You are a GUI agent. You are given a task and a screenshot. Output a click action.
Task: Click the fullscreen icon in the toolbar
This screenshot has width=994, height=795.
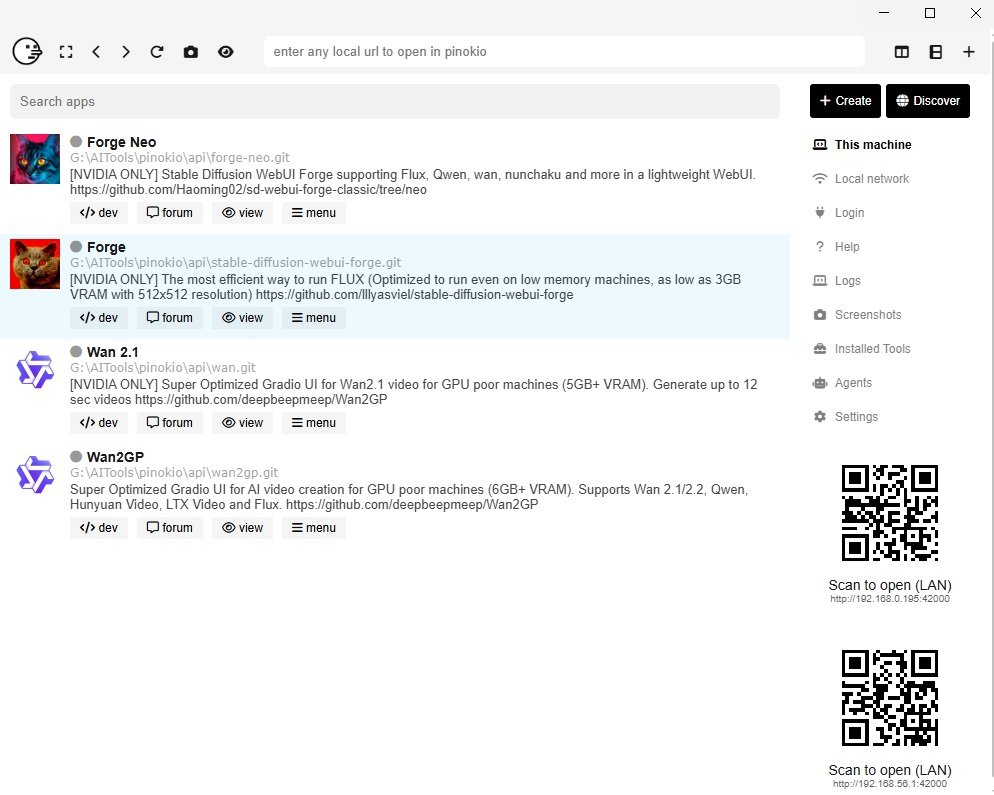[x=66, y=52]
